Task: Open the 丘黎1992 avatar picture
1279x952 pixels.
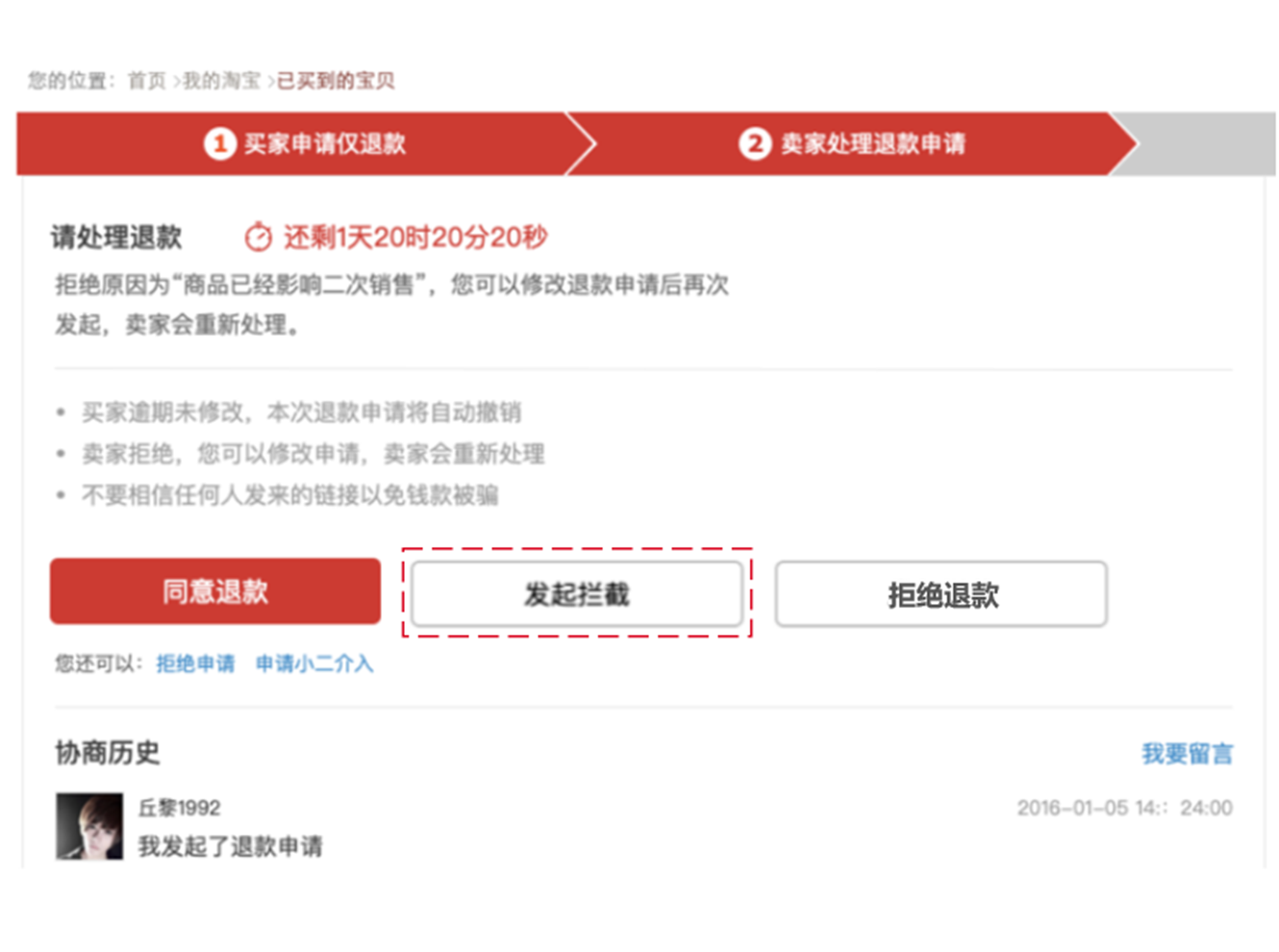Action: [x=89, y=826]
